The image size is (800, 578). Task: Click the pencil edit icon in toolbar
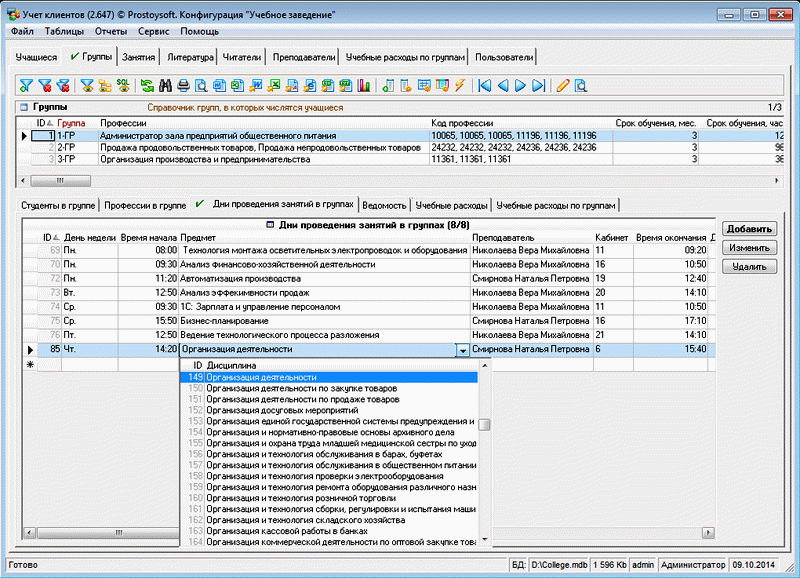562,86
